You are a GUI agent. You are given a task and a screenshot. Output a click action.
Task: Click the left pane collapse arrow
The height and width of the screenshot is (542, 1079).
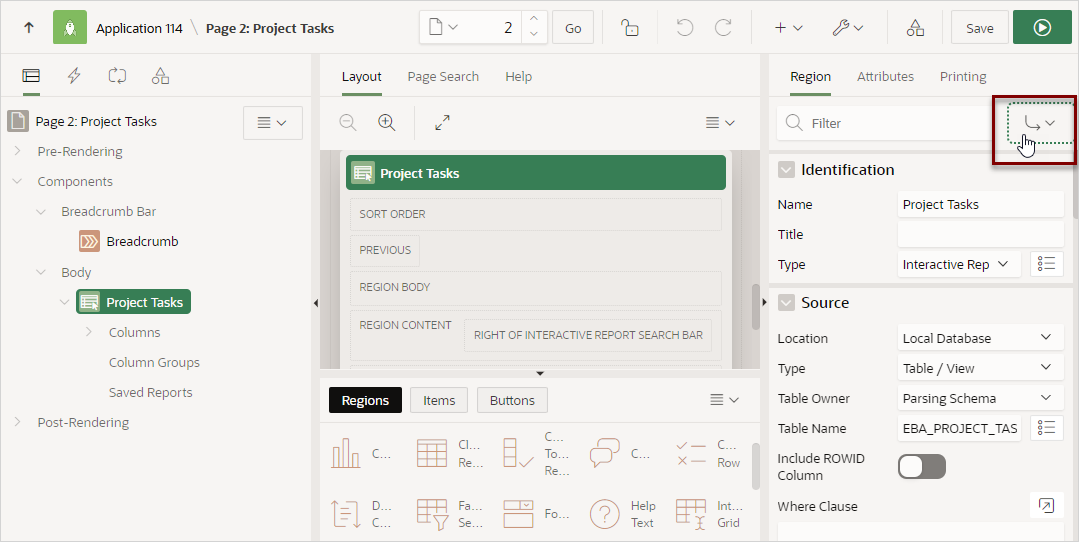[x=316, y=303]
